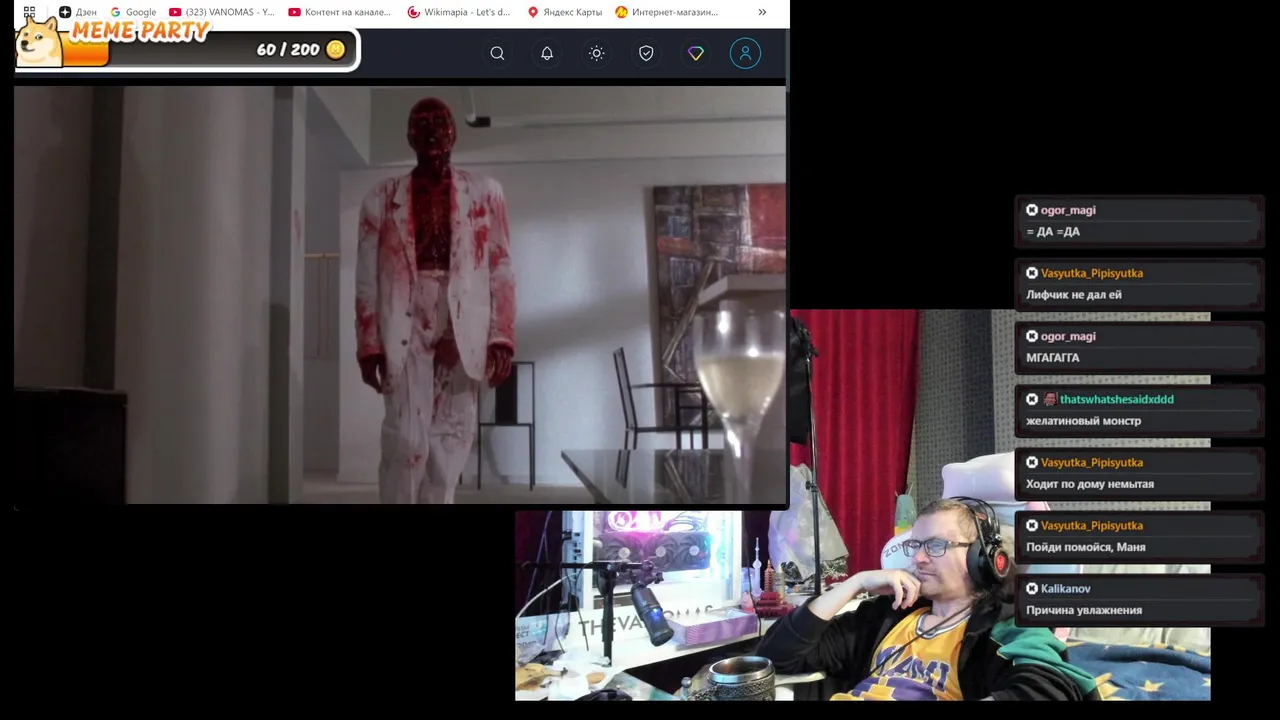Open the Контент на канале bookmark
Image resolution: width=1280 pixels, height=720 pixels.
point(340,12)
